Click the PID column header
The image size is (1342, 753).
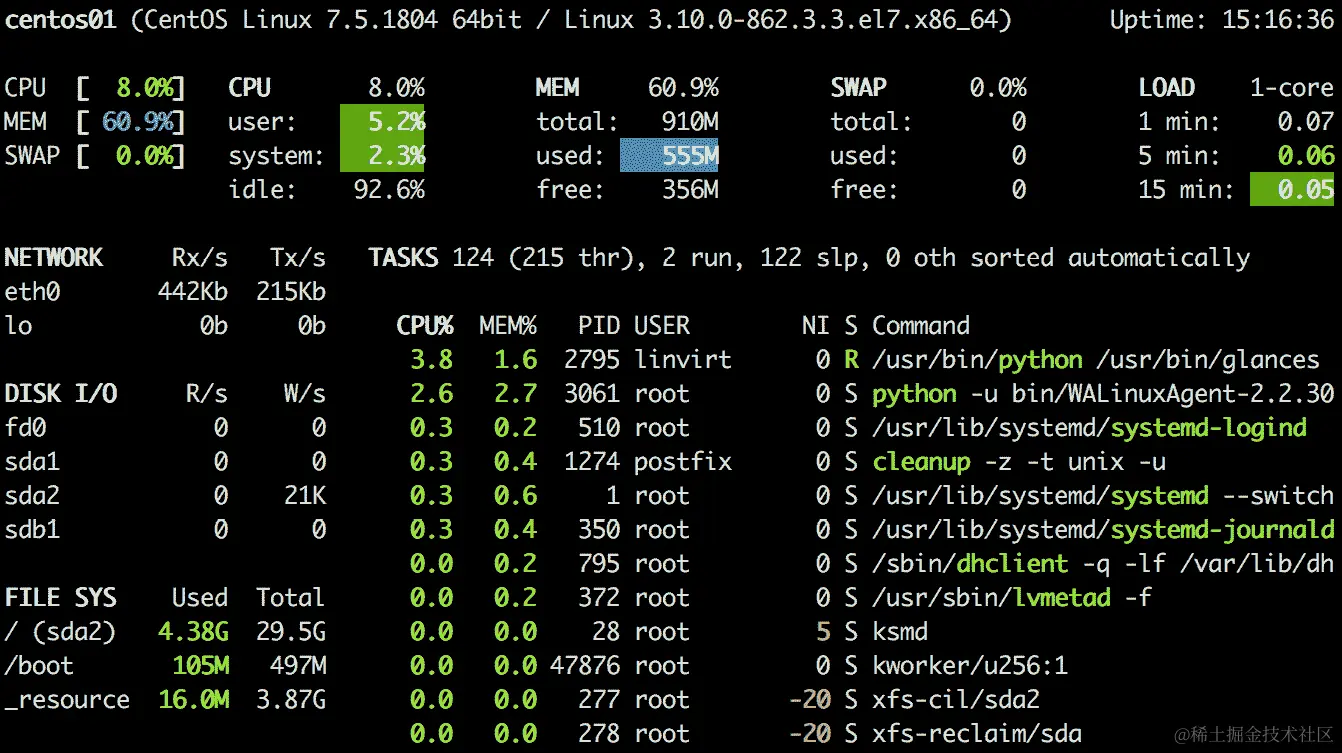click(599, 326)
